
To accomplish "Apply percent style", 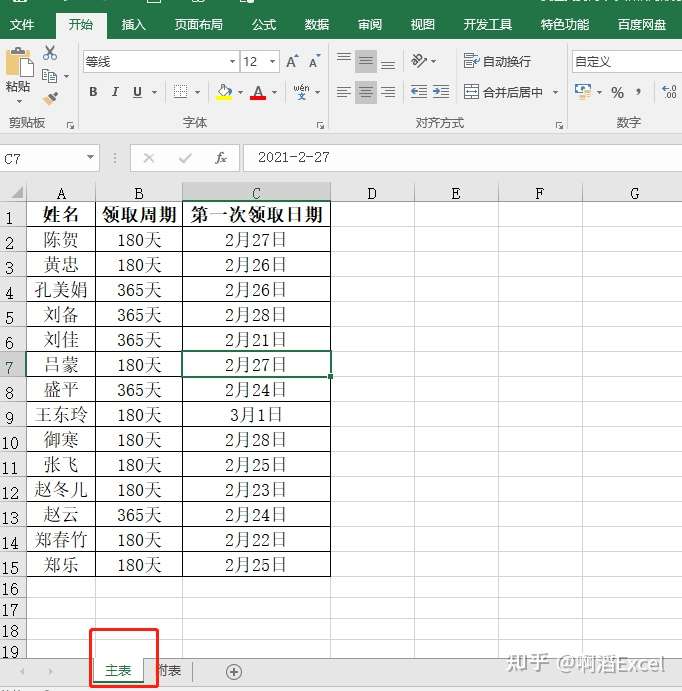I will point(617,92).
